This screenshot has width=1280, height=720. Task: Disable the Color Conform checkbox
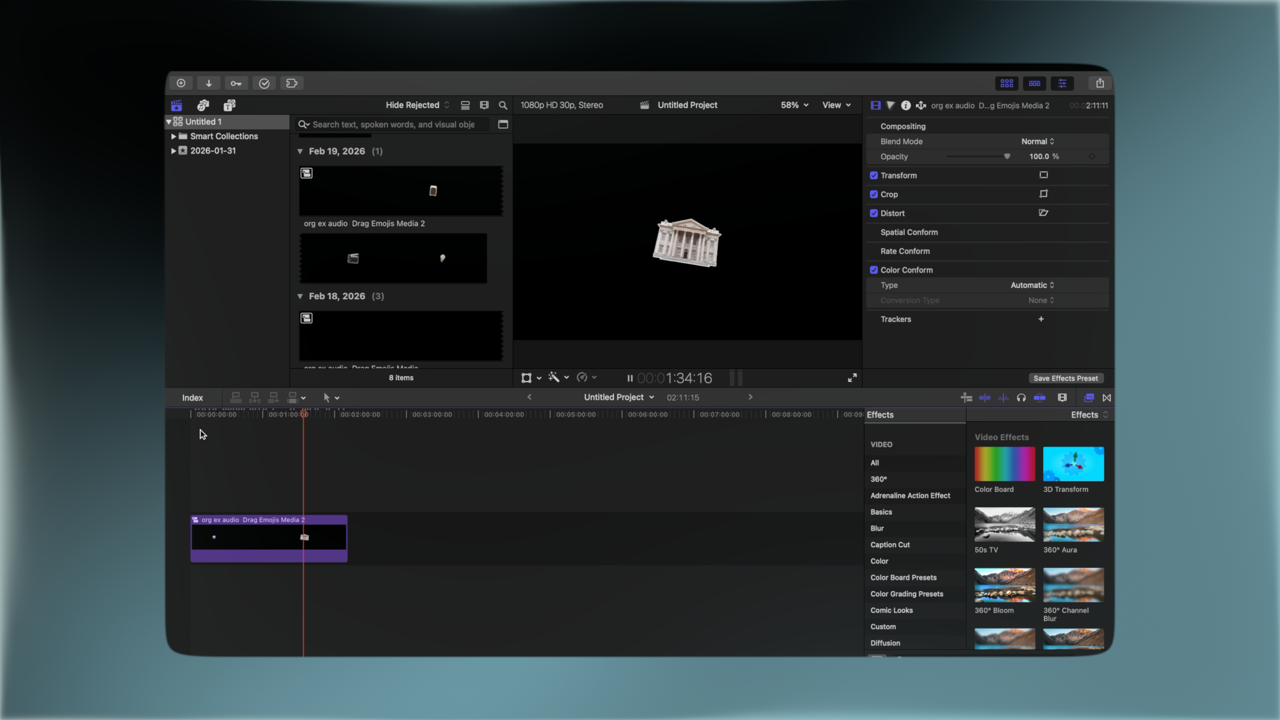tap(874, 270)
